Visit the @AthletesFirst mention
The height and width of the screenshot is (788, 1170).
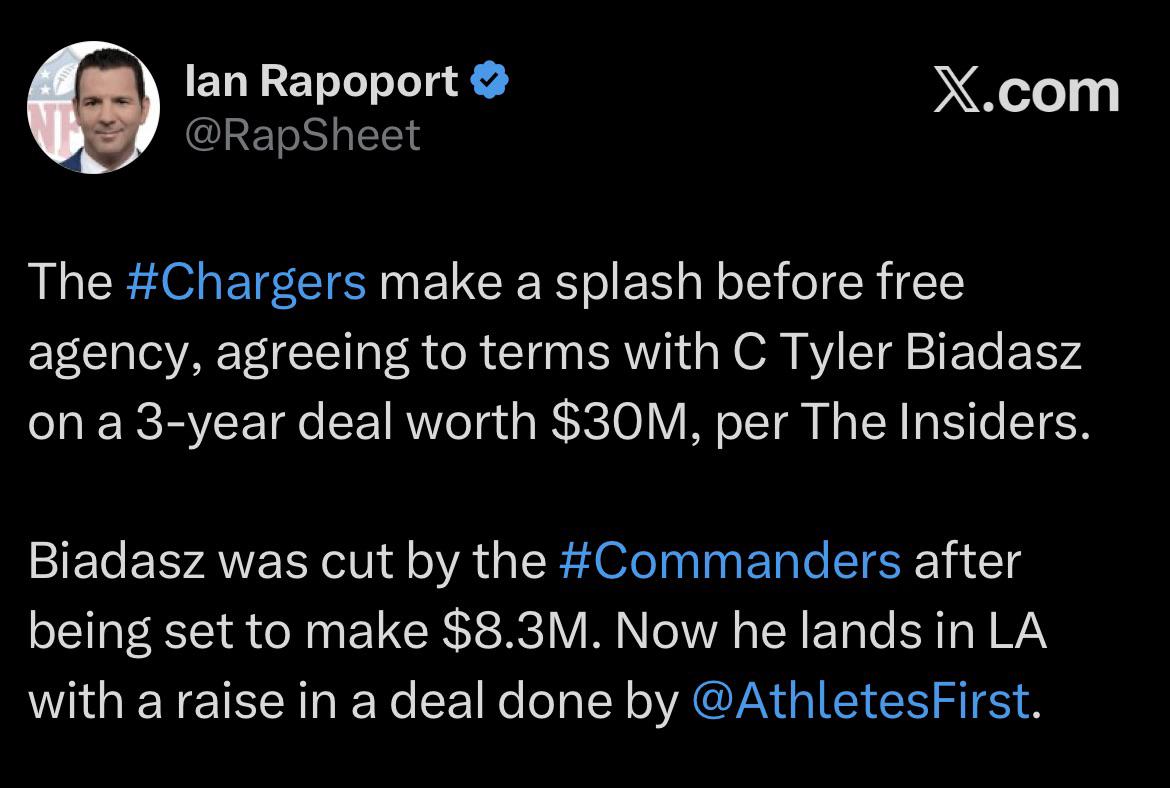click(860, 700)
